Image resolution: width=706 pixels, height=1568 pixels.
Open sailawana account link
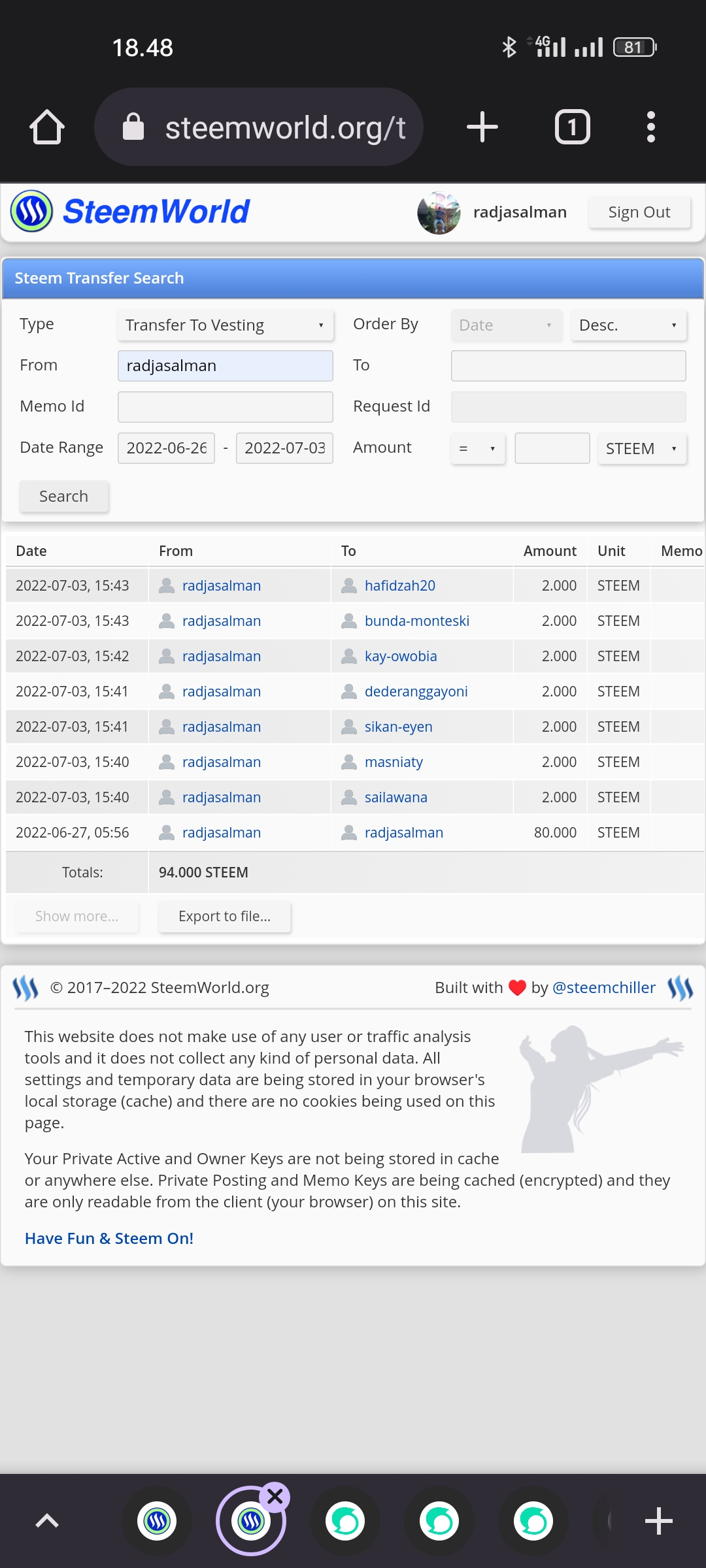[x=396, y=797]
